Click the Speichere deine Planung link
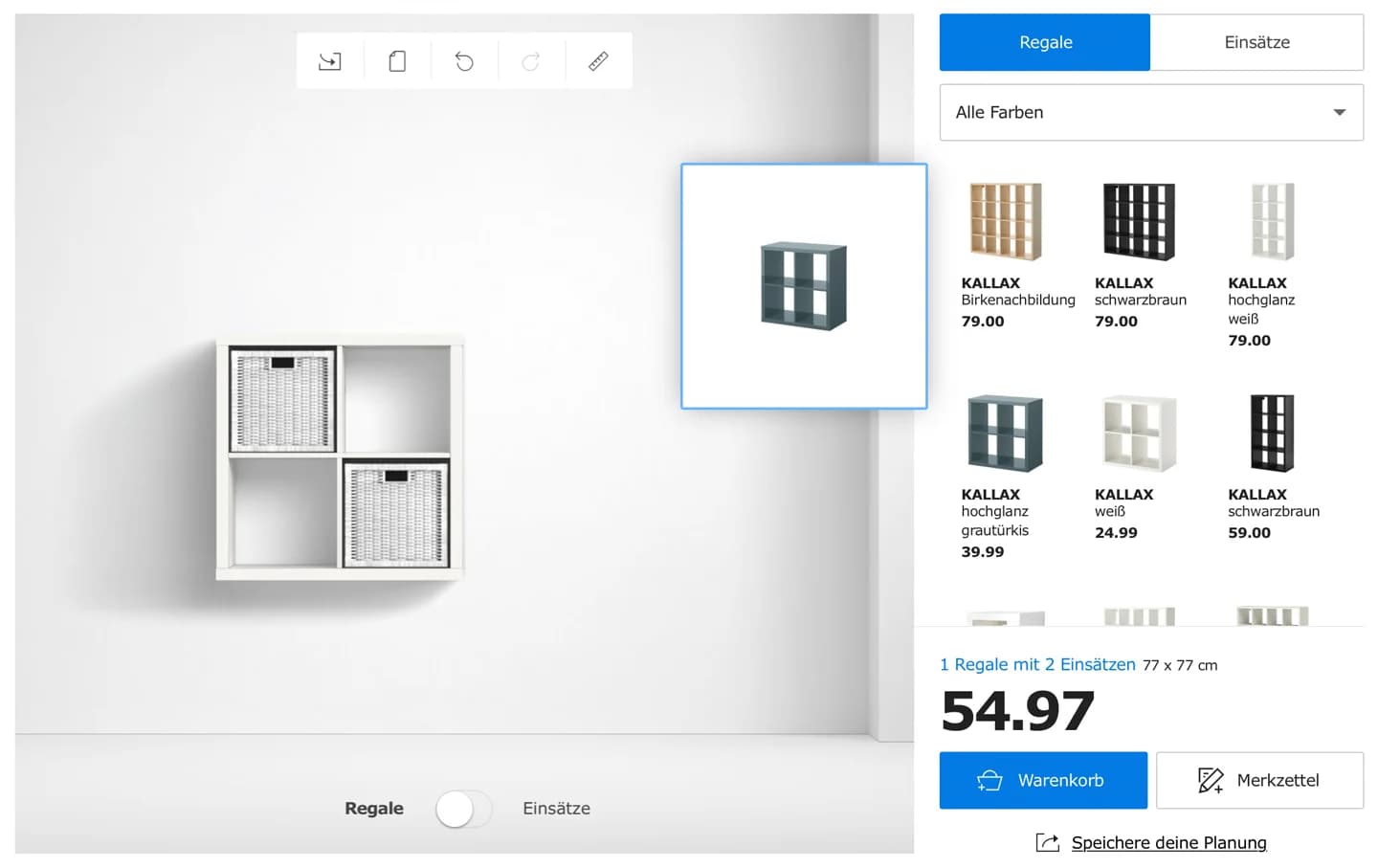This screenshot has height=868, width=1378. [1168, 842]
